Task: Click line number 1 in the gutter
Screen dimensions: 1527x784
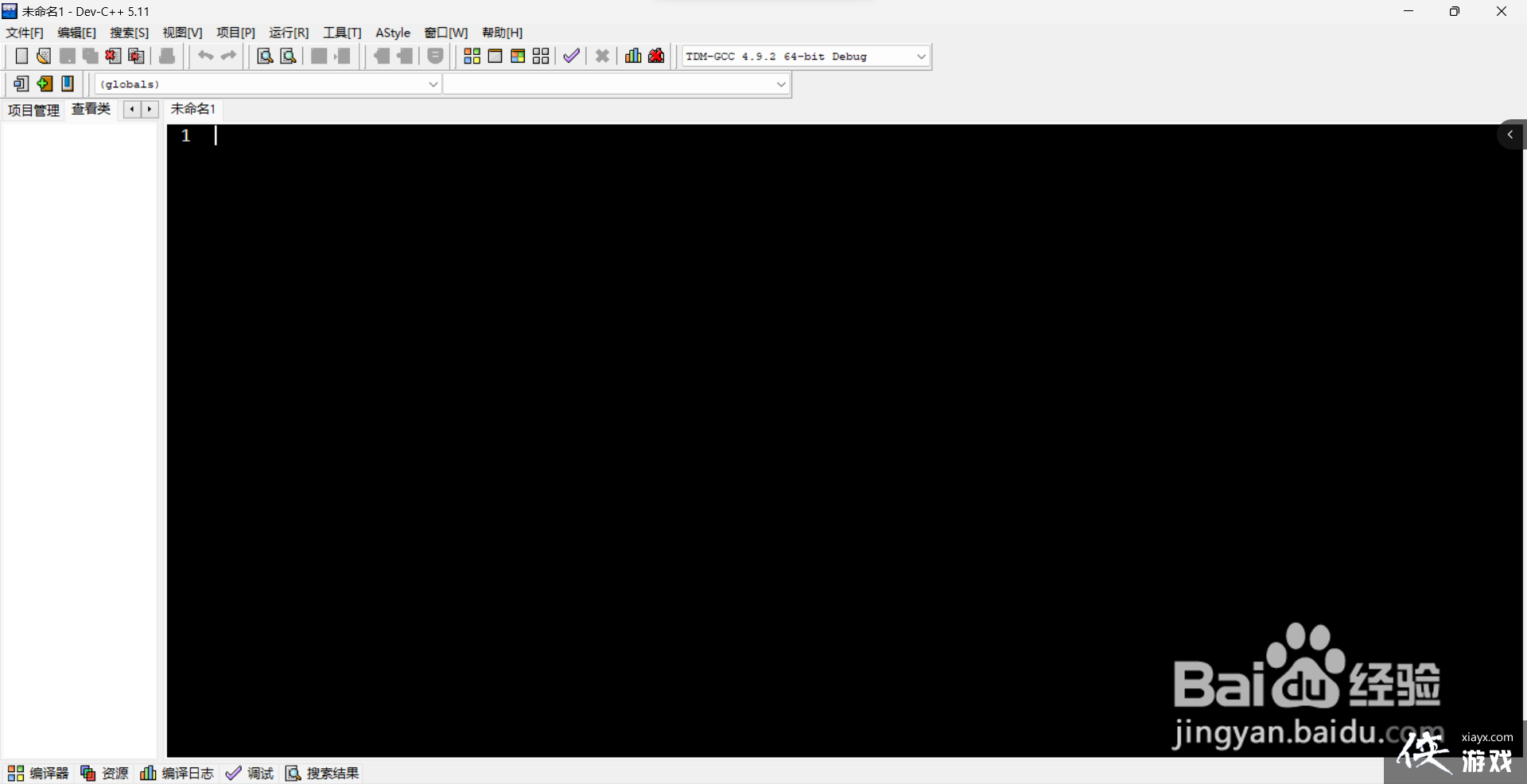Action: 185,136
